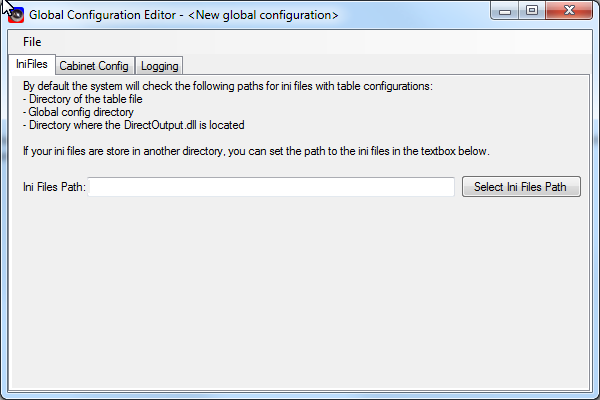Click the Select Ini Files Path button

point(521,187)
